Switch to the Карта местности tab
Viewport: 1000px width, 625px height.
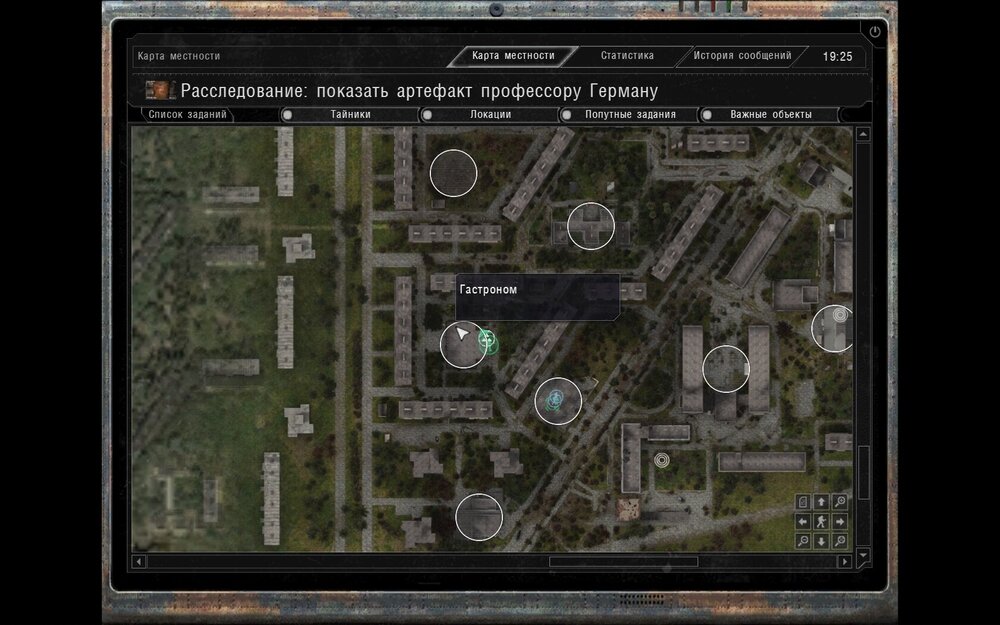(x=513, y=56)
